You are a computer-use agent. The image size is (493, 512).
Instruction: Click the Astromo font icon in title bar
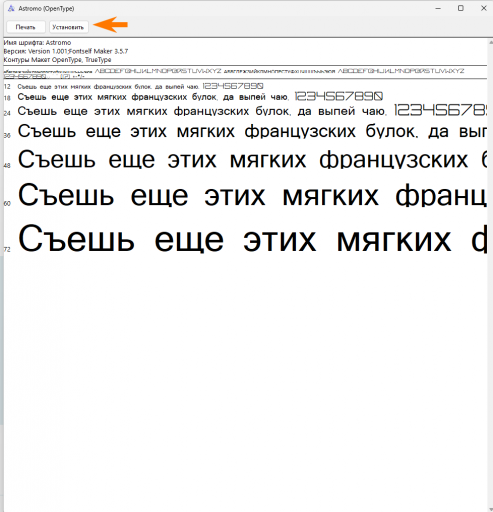click(11, 8)
